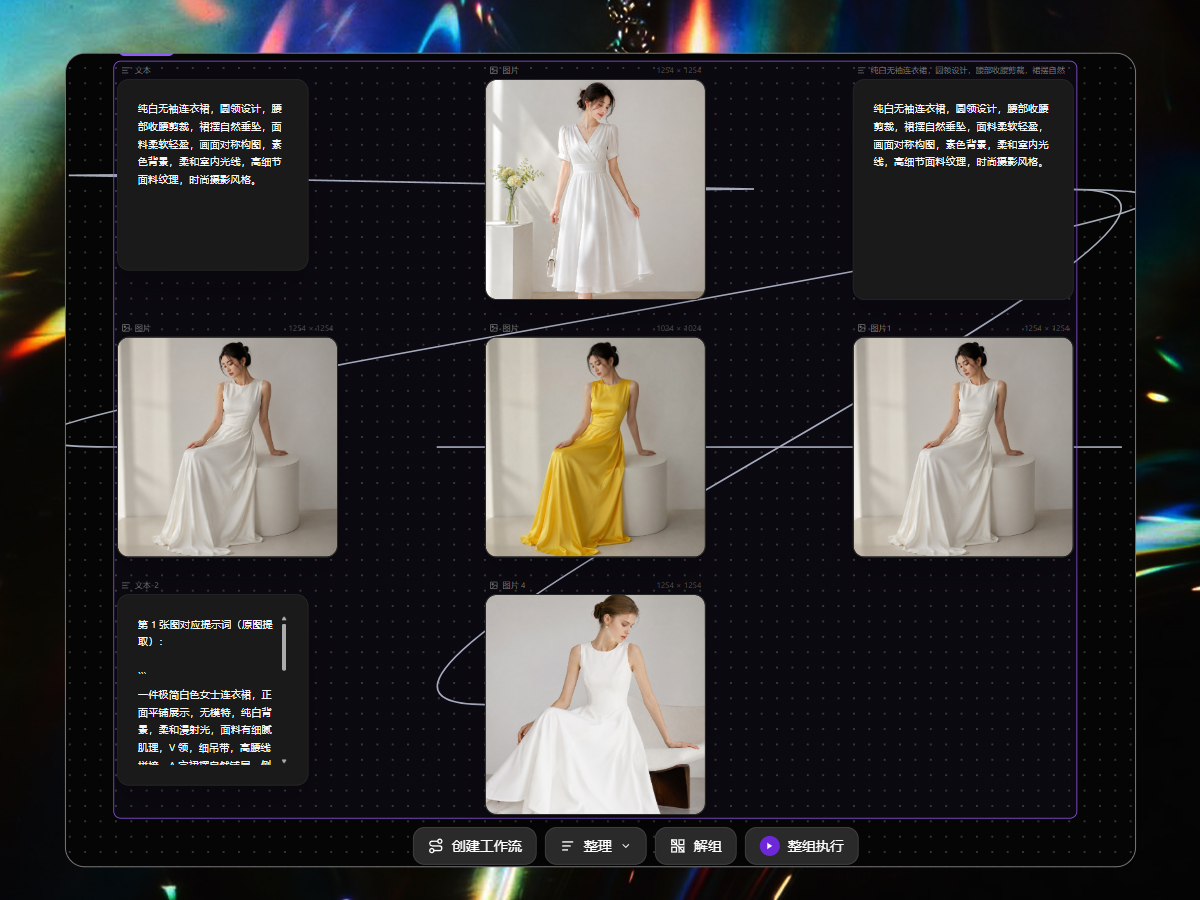Click the image icon above the yellow dress node
This screenshot has width=1200, height=900.
coord(494,328)
